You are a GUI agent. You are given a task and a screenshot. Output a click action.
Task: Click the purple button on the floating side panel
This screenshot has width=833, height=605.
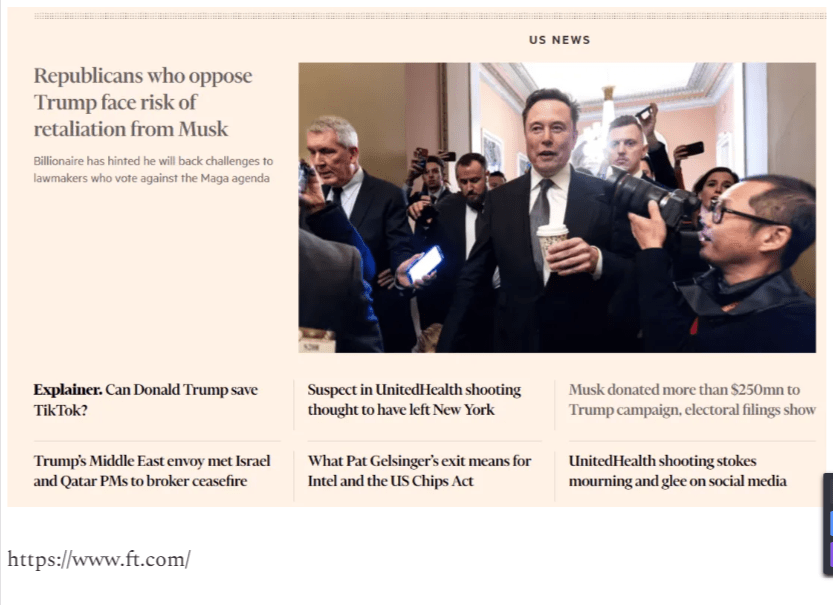[x=829, y=553]
